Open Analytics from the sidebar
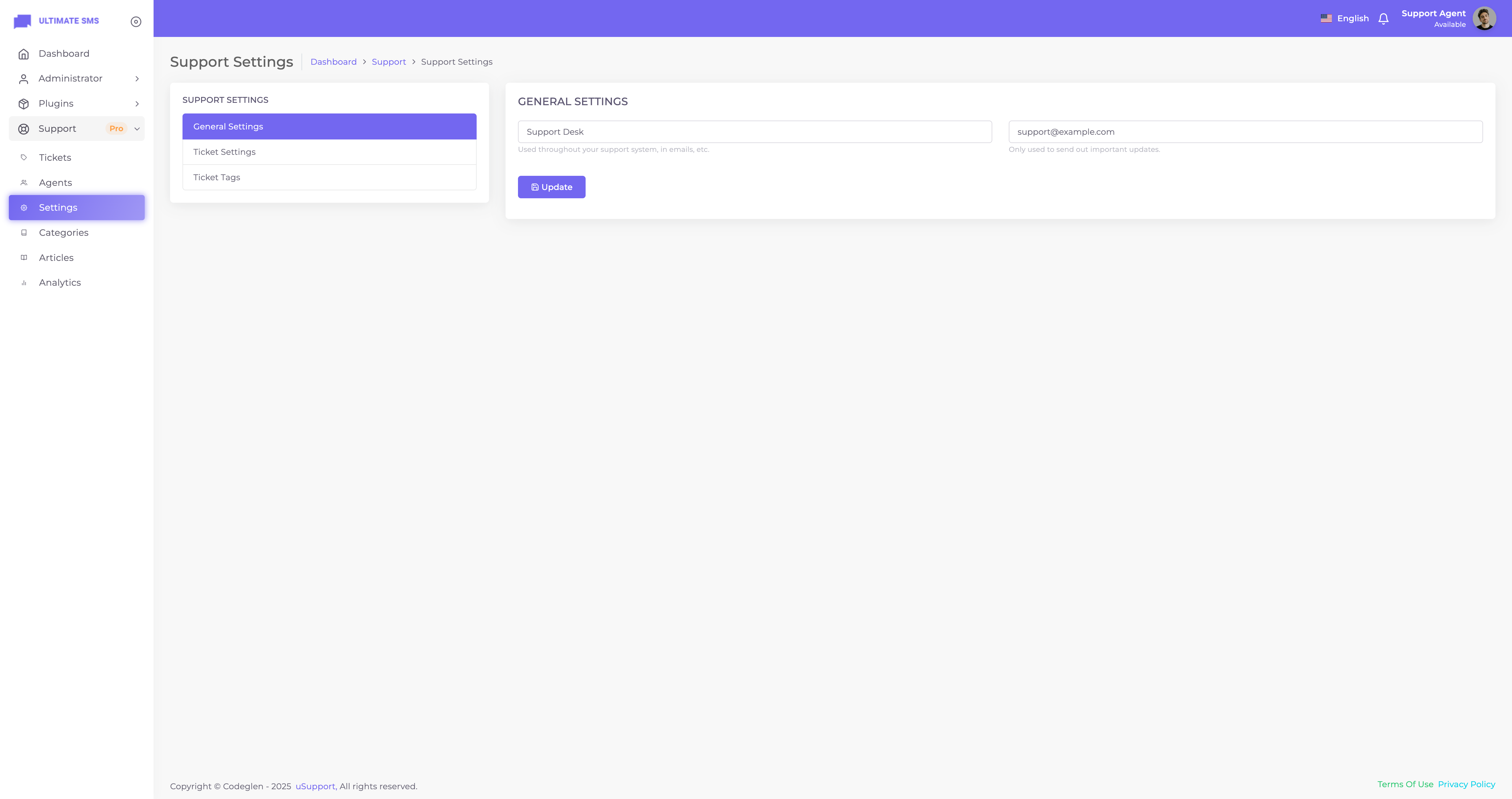 point(59,282)
